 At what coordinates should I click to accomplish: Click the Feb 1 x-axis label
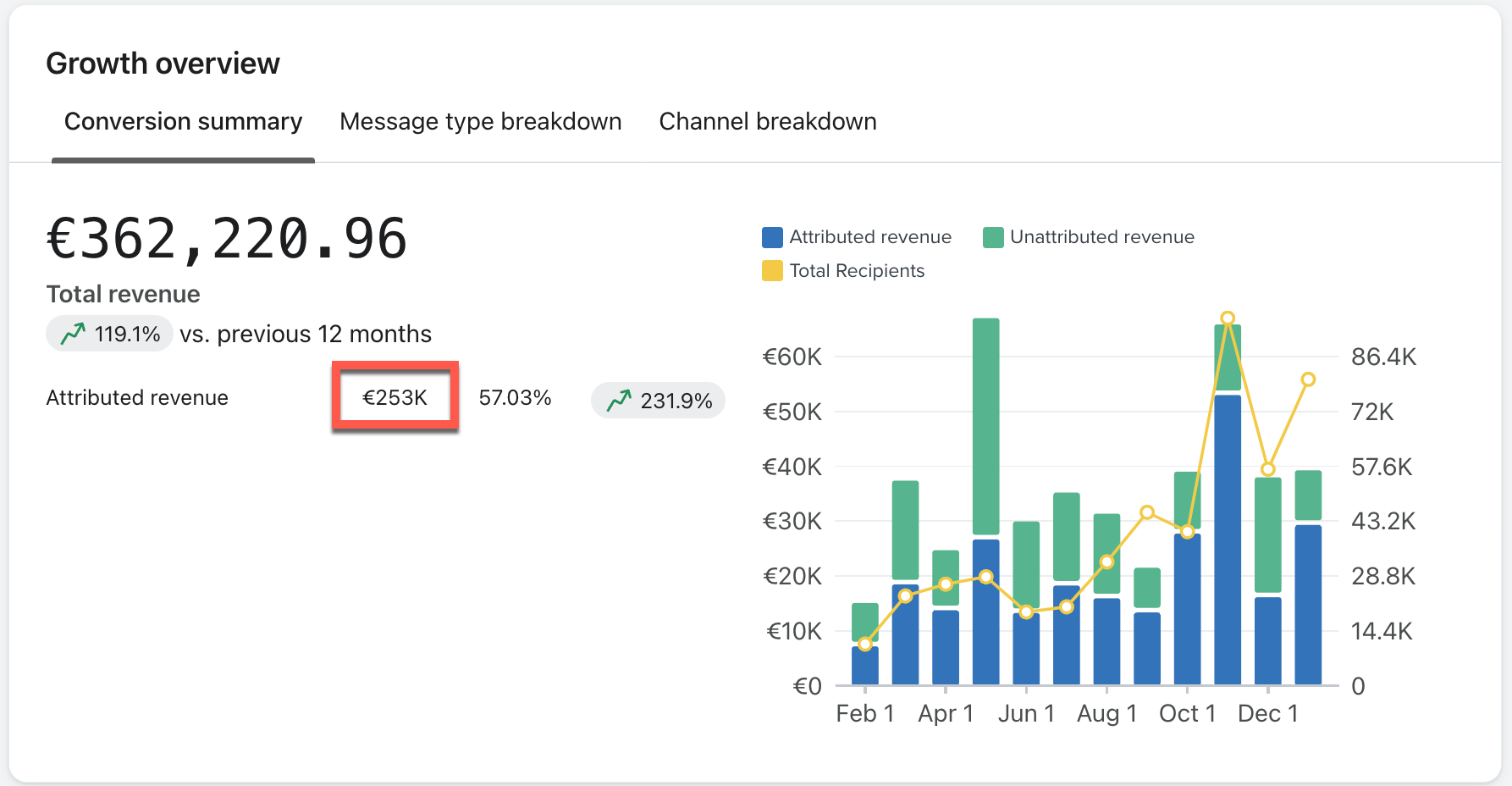(x=864, y=714)
